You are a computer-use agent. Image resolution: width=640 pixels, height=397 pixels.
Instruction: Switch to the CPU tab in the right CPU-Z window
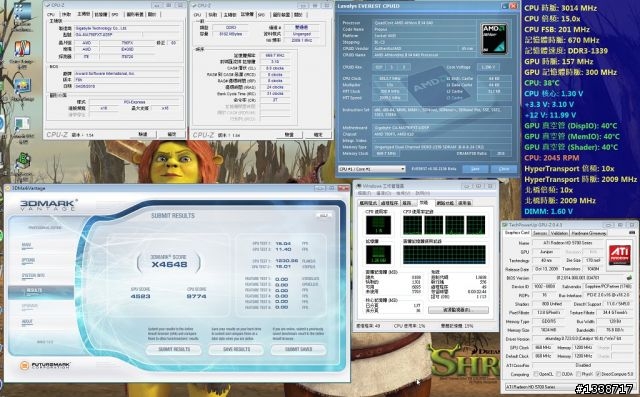(198, 15)
